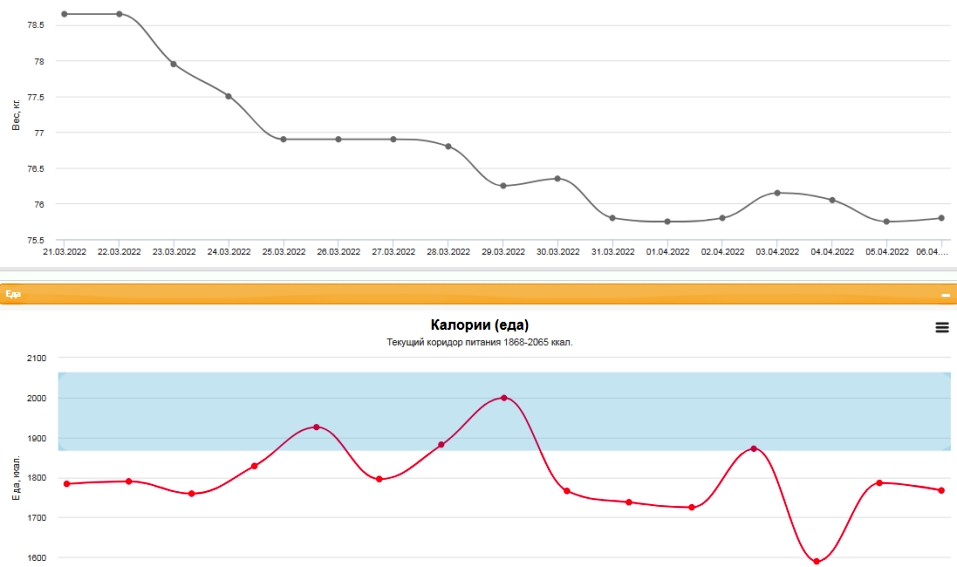
Task: Select weight data point for 29.03.2022
Action: [504, 186]
